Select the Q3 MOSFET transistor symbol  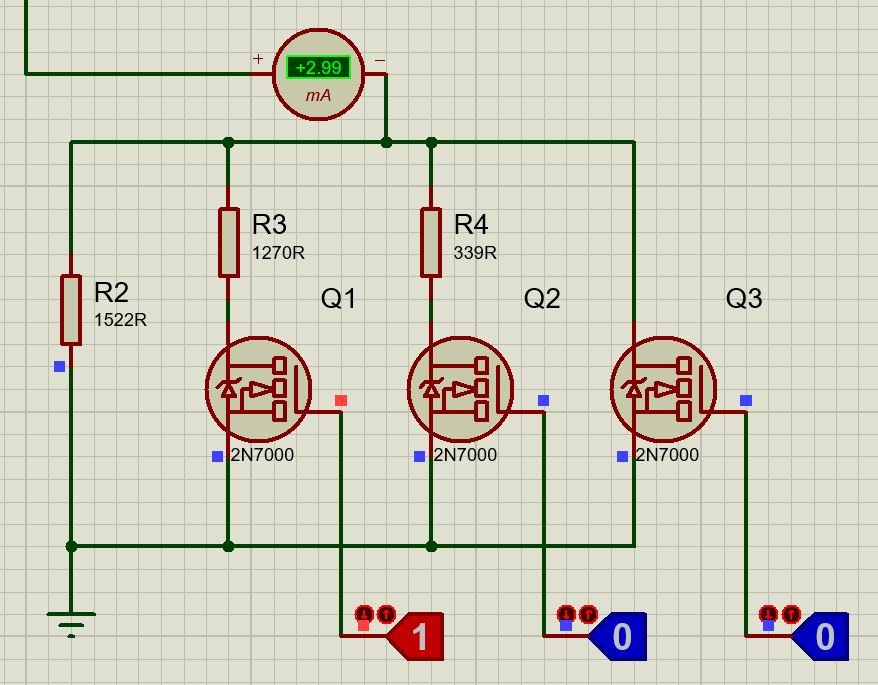(664, 389)
